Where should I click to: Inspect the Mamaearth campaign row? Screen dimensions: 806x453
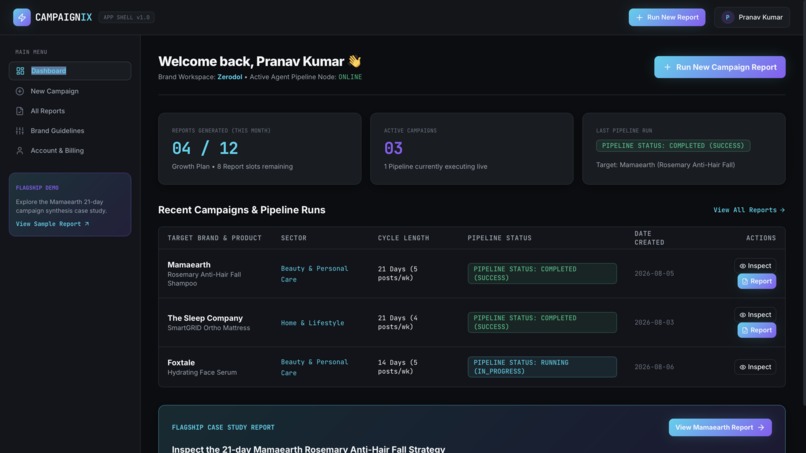point(755,266)
